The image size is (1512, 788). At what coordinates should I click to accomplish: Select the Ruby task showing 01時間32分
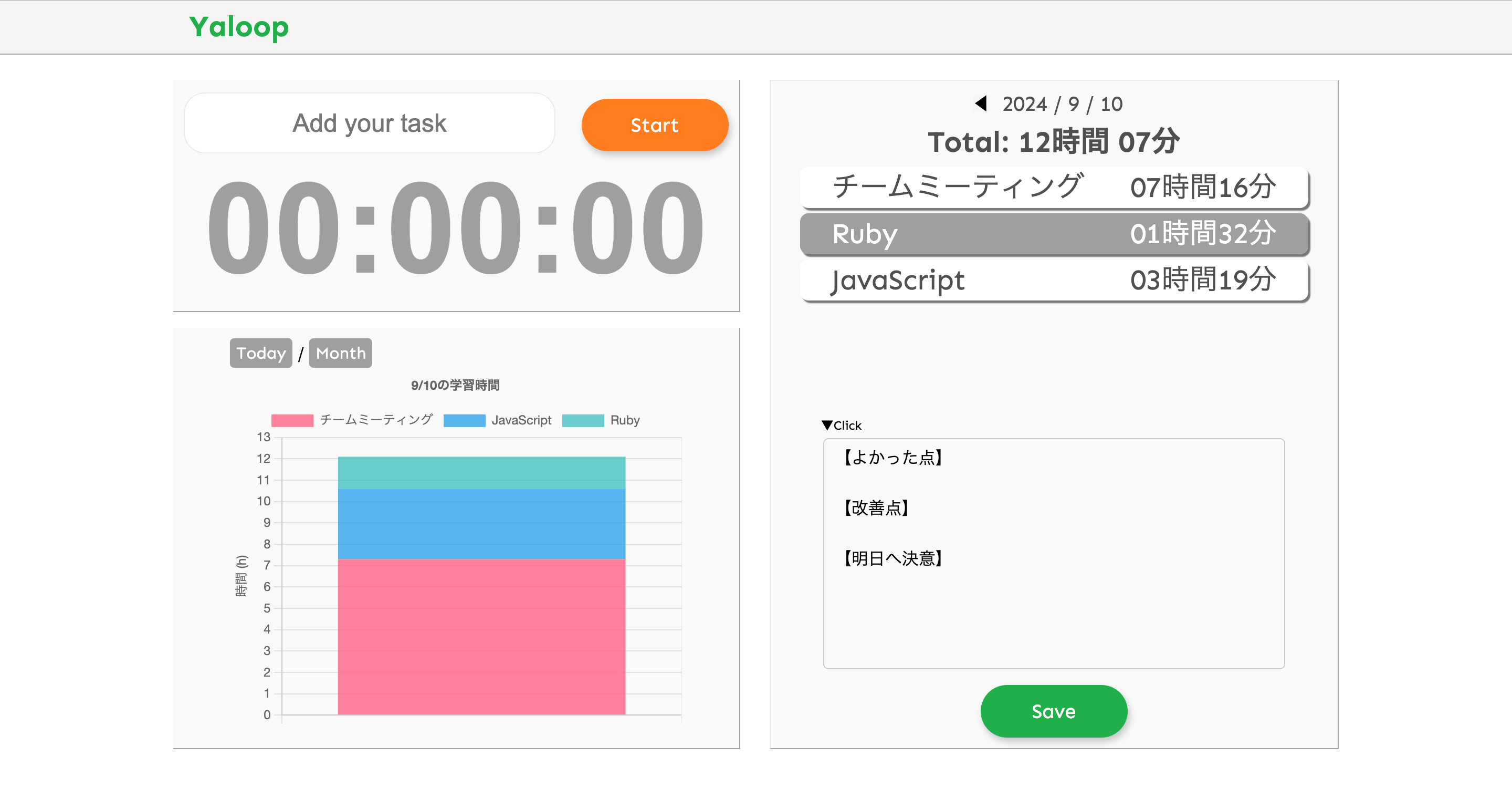pos(1054,234)
